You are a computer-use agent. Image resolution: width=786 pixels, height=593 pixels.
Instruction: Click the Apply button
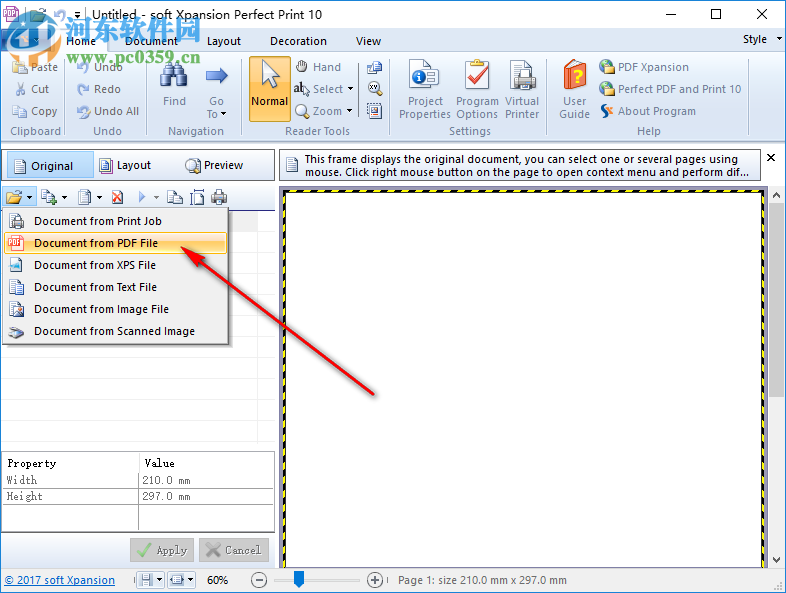(162, 550)
